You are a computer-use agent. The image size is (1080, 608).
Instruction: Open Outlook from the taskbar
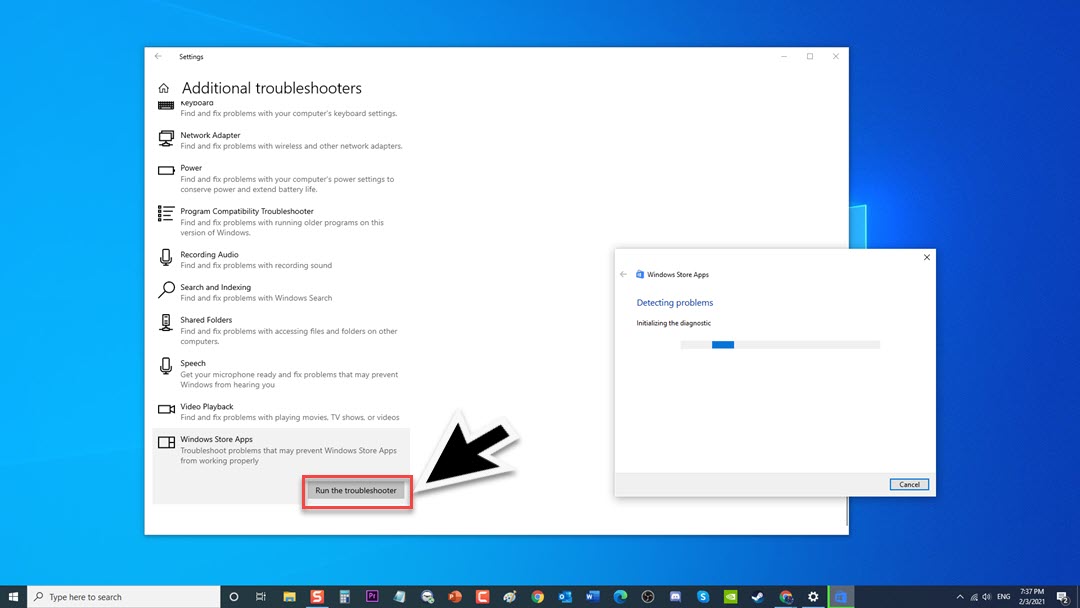click(565, 597)
